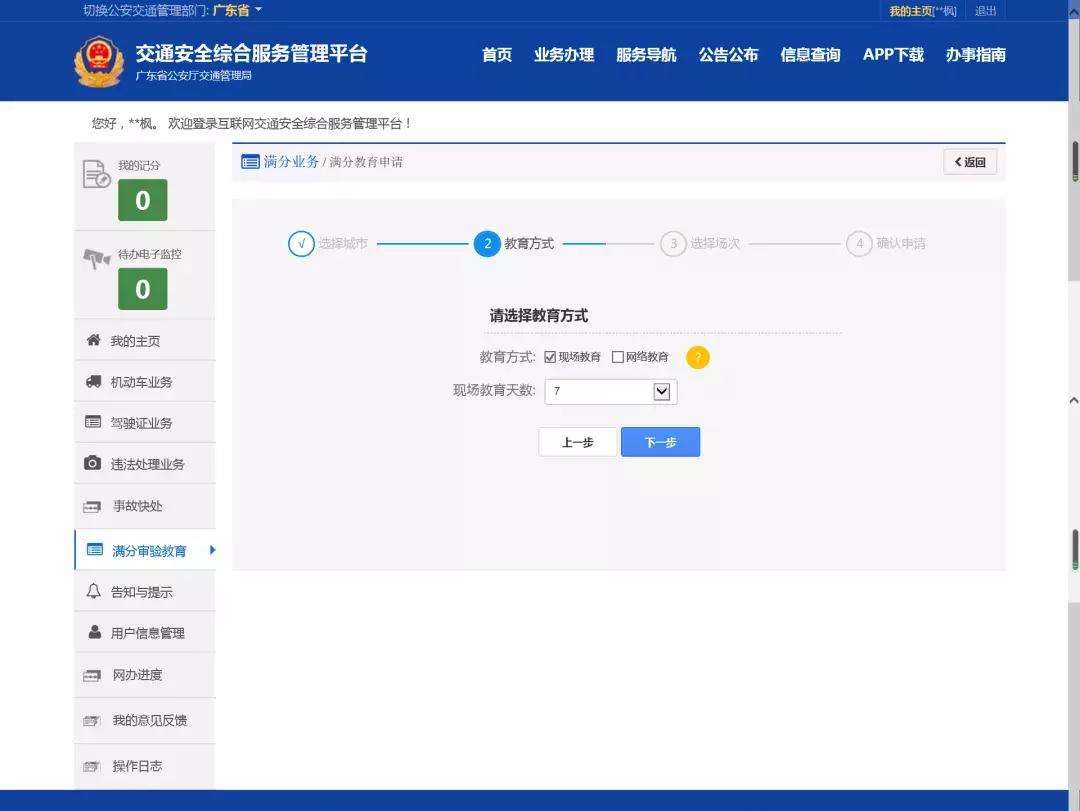
Task: Uncheck the 现场教育 checkbox
Action: coord(550,356)
